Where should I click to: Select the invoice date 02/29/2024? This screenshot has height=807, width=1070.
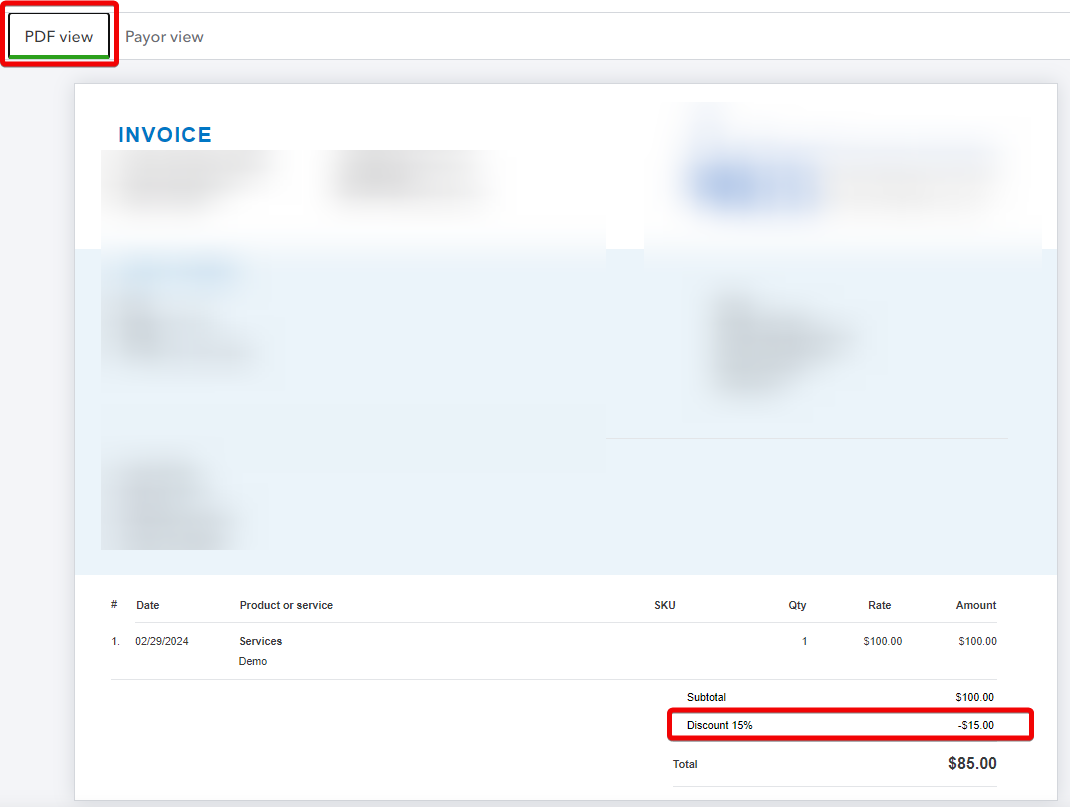[x=162, y=641]
